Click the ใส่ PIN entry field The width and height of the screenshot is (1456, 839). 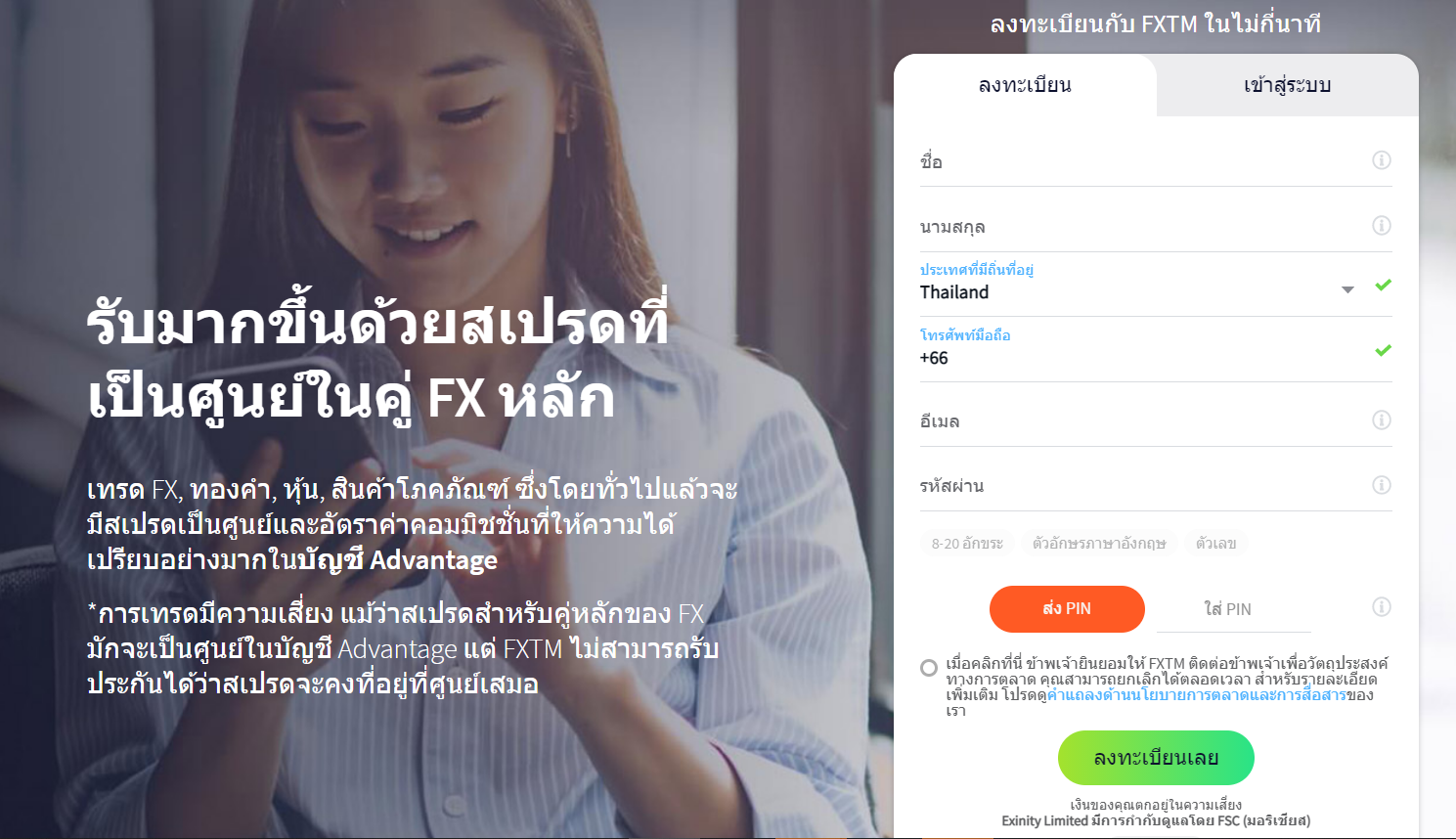click(1233, 609)
